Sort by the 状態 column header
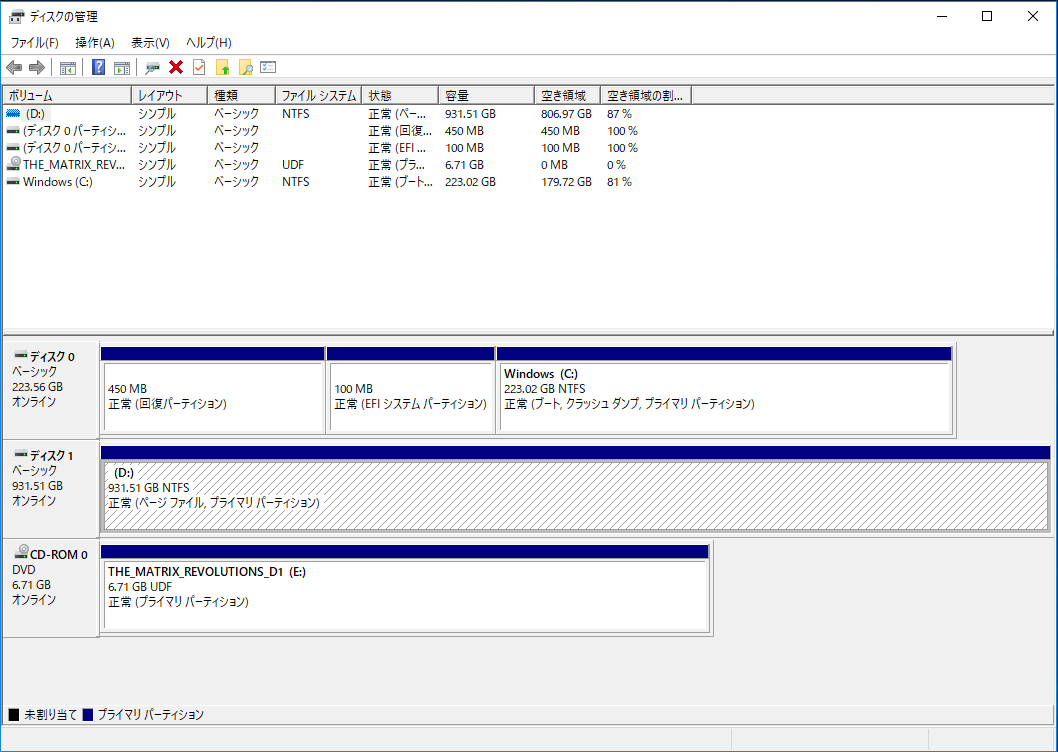1058x752 pixels. click(400, 95)
